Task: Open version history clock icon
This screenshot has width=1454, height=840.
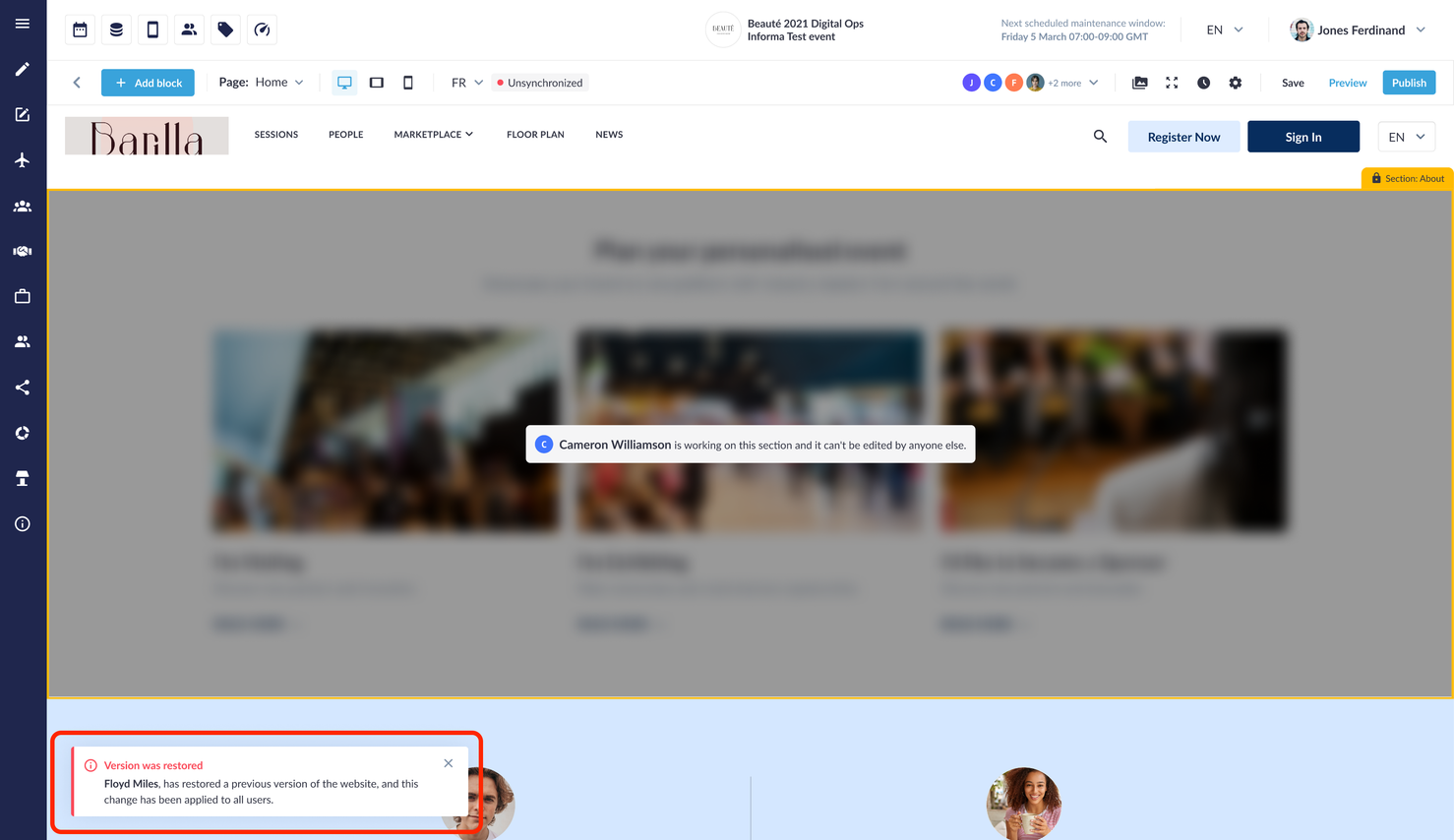Action: pos(1204,83)
